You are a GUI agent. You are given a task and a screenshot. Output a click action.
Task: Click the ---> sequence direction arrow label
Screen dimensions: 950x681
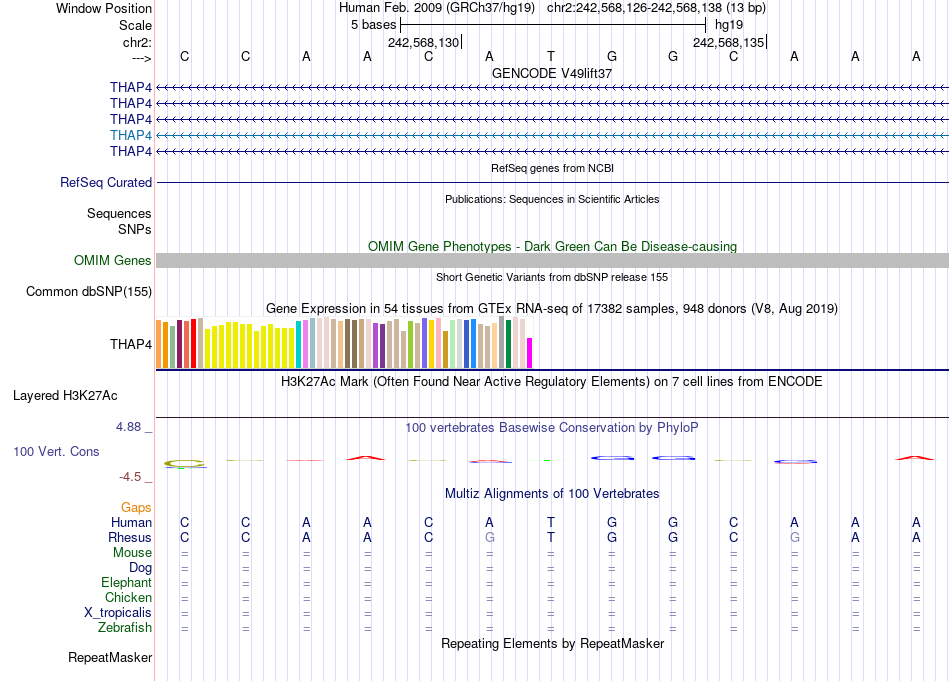pyautogui.click(x=141, y=58)
